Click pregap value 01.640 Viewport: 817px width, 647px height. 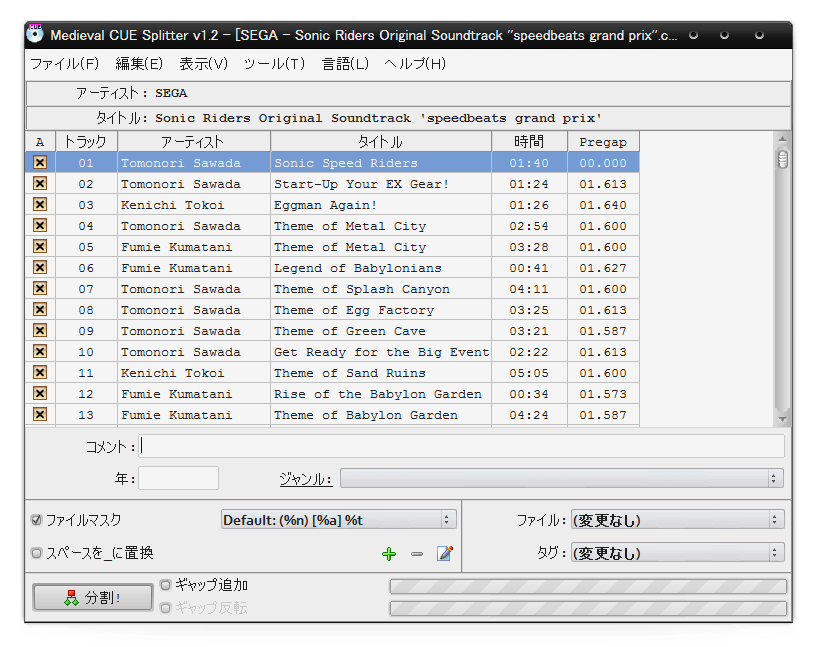pos(603,205)
